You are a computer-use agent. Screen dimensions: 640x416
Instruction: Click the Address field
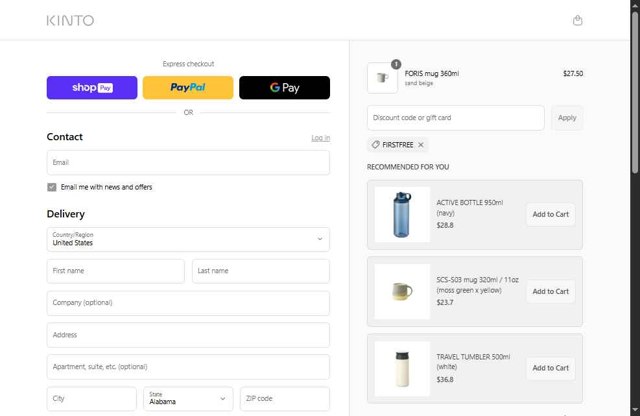188,335
